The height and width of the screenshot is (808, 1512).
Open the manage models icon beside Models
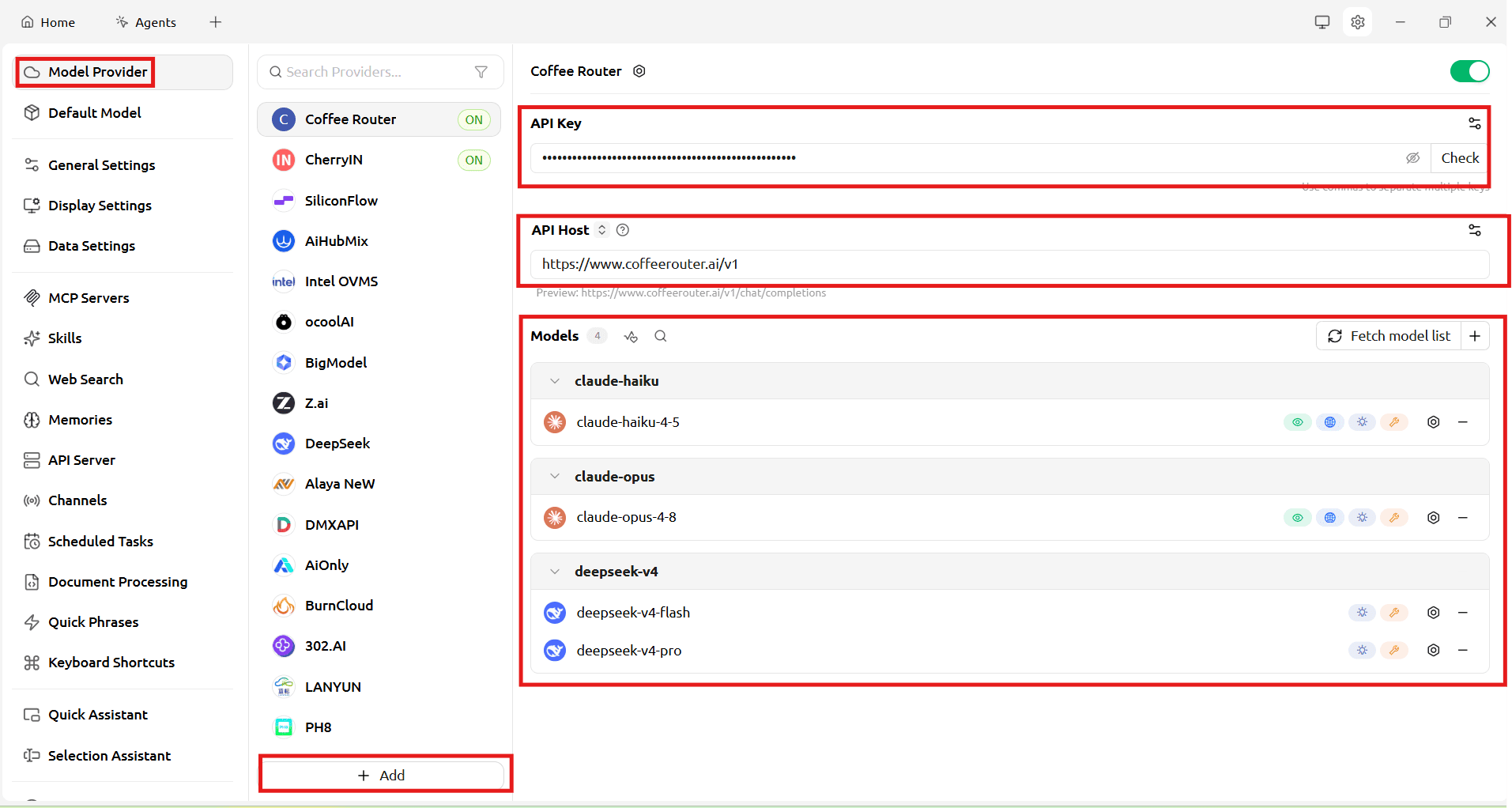[x=631, y=337]
